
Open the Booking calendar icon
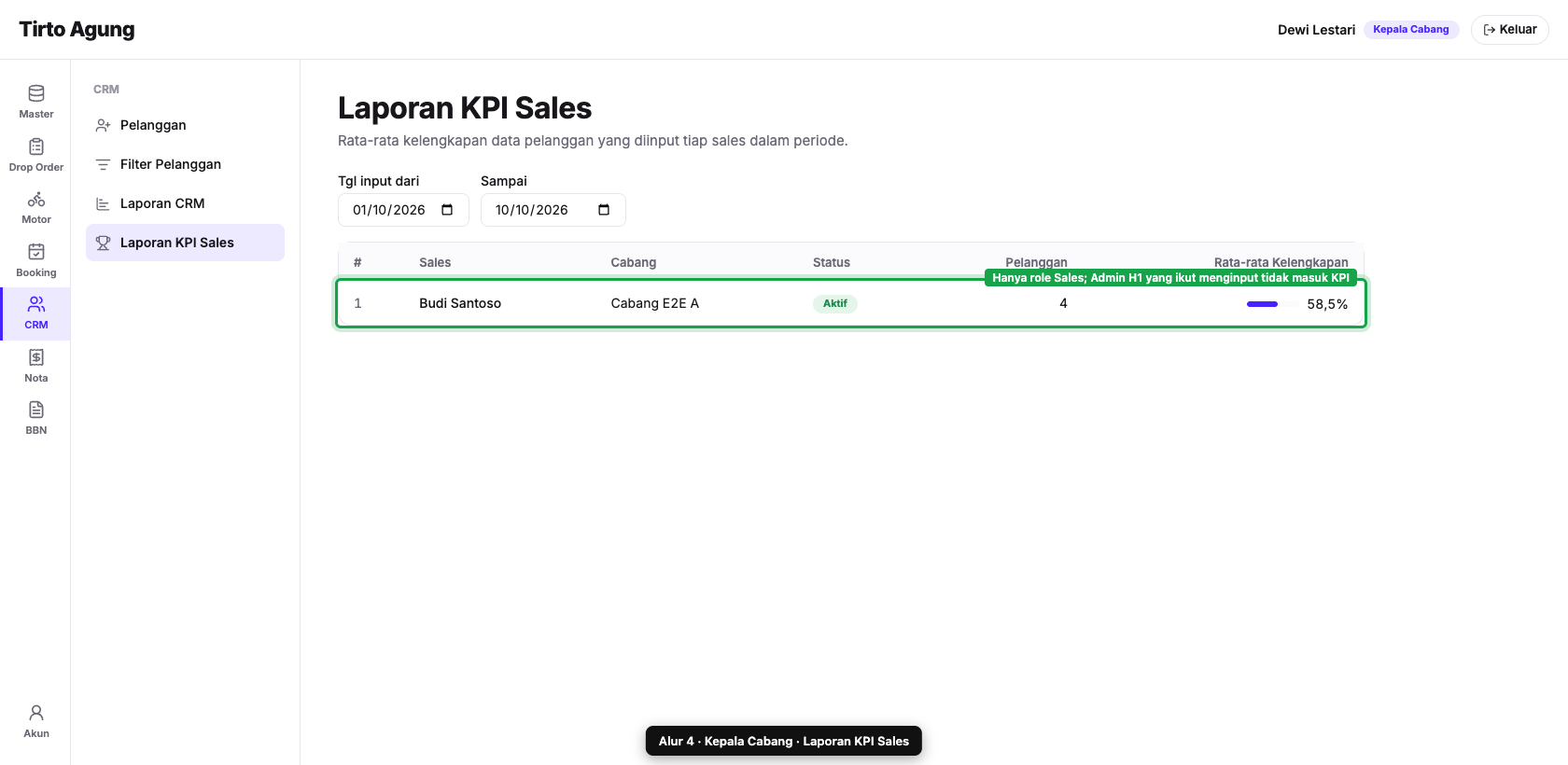pyautogui.click(x=36, y=252)
